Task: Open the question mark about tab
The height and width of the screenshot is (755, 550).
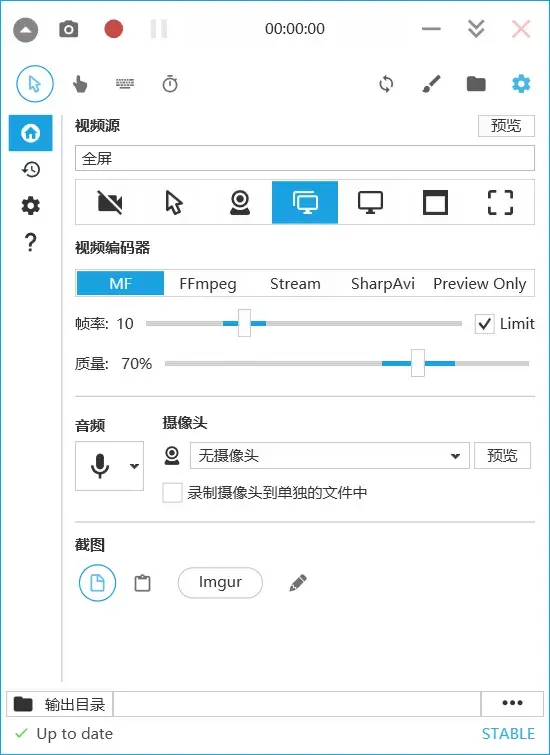Action: tap(30, 242)
